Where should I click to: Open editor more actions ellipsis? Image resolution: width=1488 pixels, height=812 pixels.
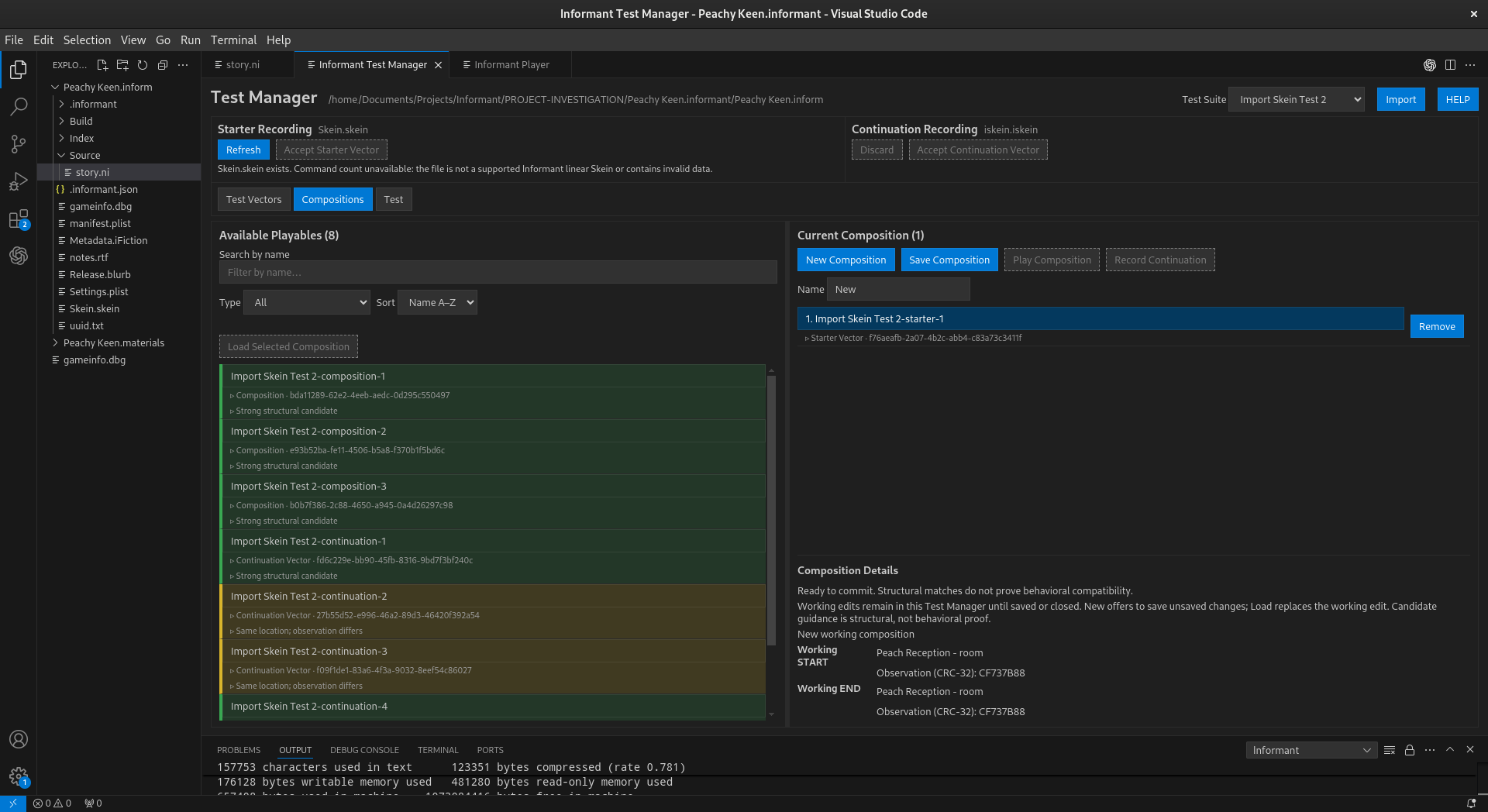point(1470,65)
